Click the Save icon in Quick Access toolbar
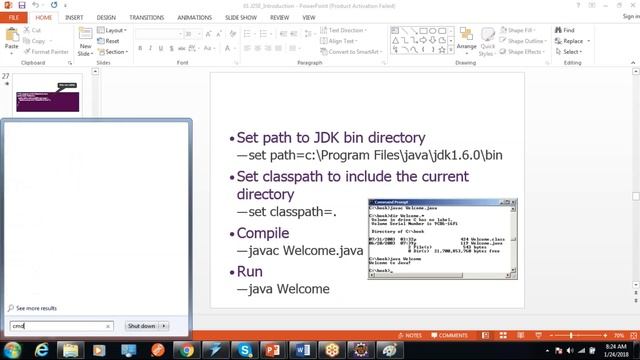 coord(22,5)
